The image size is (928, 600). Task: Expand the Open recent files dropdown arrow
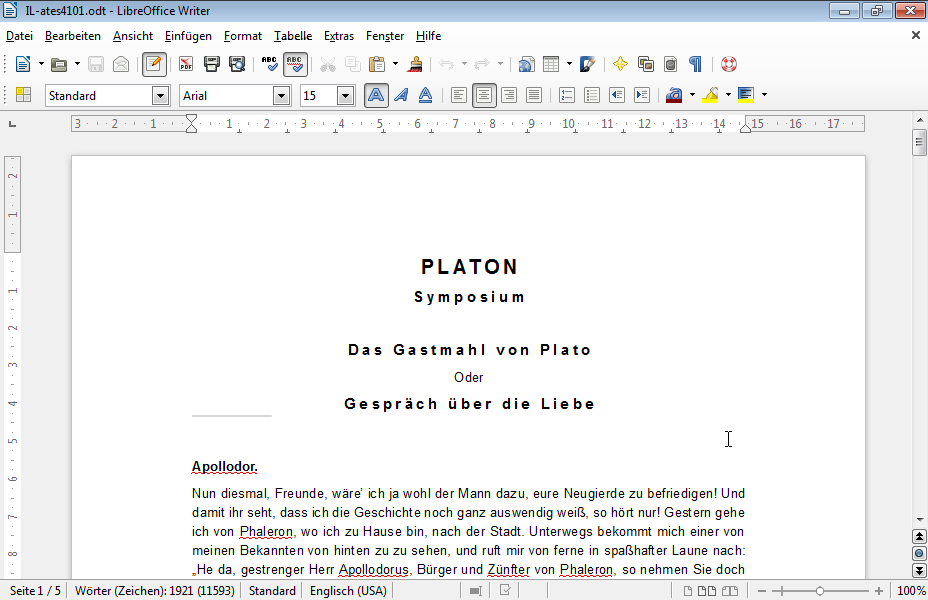78,64
